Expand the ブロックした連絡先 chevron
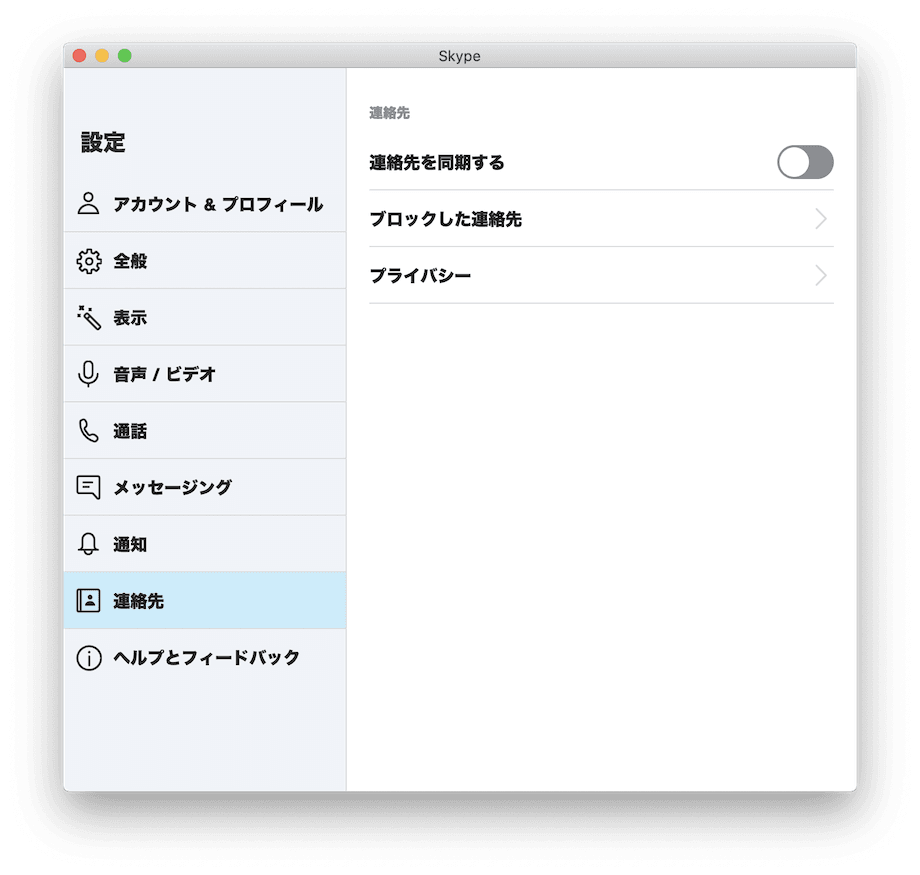920x875 pixels. (x=821, y=219)
